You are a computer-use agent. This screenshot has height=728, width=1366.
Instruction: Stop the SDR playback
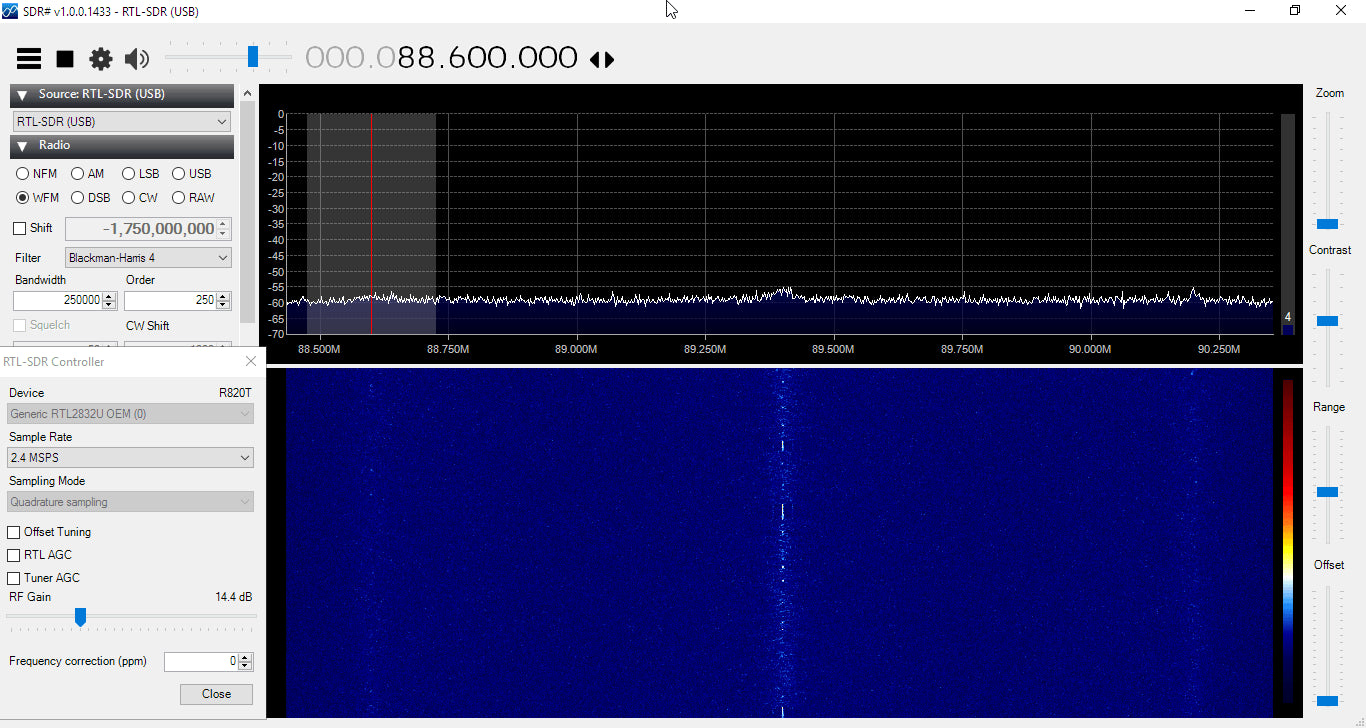click(x=64, y=58)
